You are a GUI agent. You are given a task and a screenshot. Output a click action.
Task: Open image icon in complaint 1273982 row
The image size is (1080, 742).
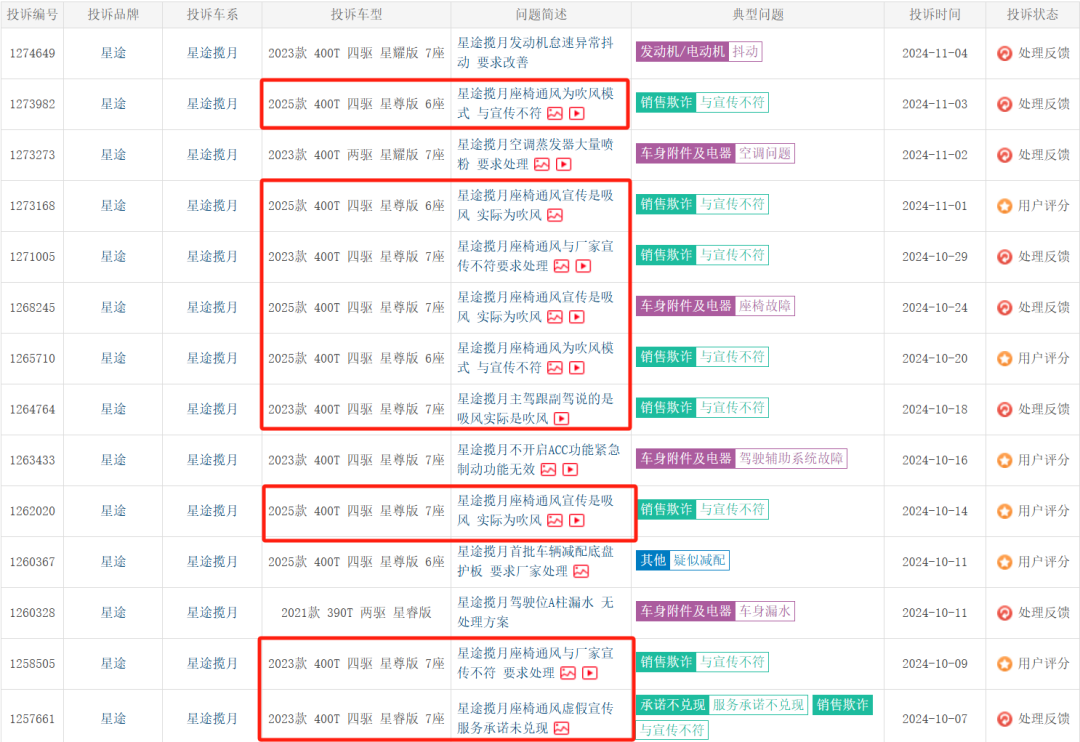(555, 114)
